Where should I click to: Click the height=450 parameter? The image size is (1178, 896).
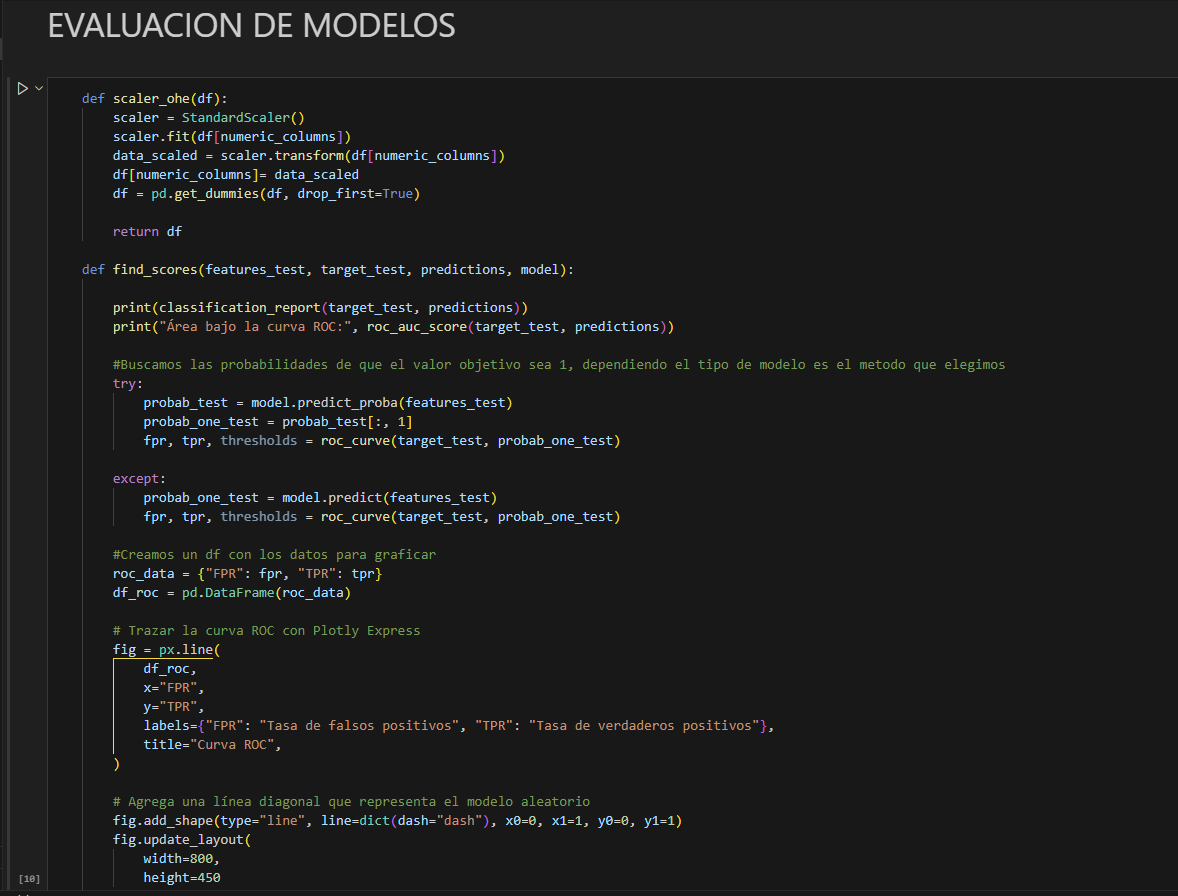pyautogui.click(x=181, y=878)
